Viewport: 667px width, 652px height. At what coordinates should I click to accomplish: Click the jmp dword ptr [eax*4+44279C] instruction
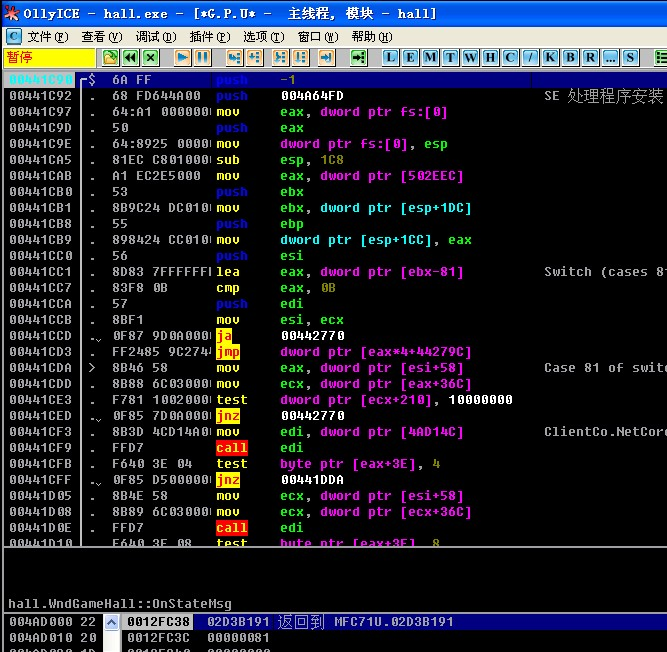pyautogui.click(x=344, y=352)
